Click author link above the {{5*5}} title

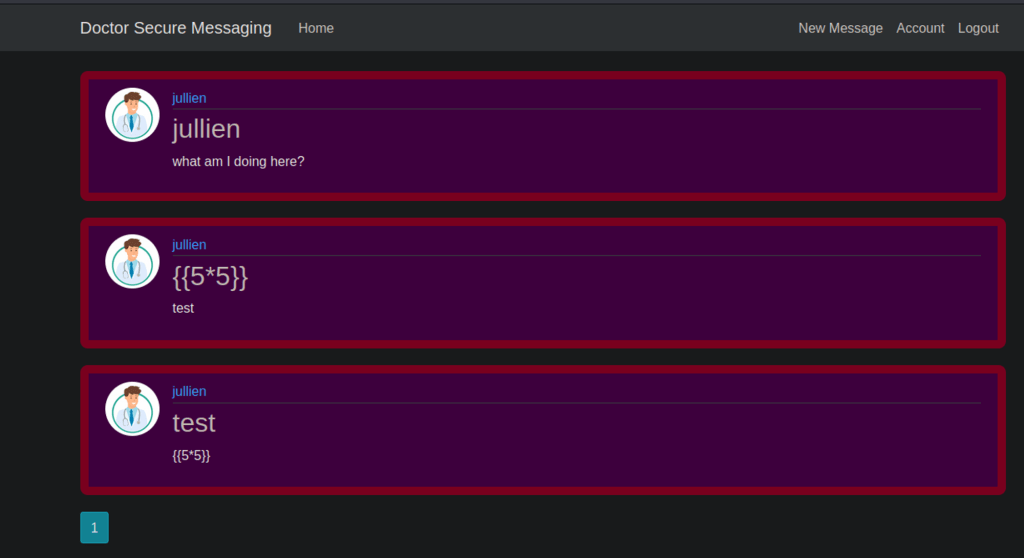point(189,245)
